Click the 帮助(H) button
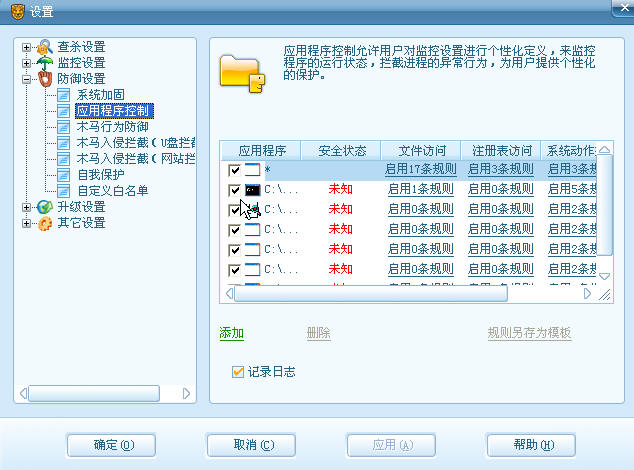This screenshot has width=634, height=470. 531,445
